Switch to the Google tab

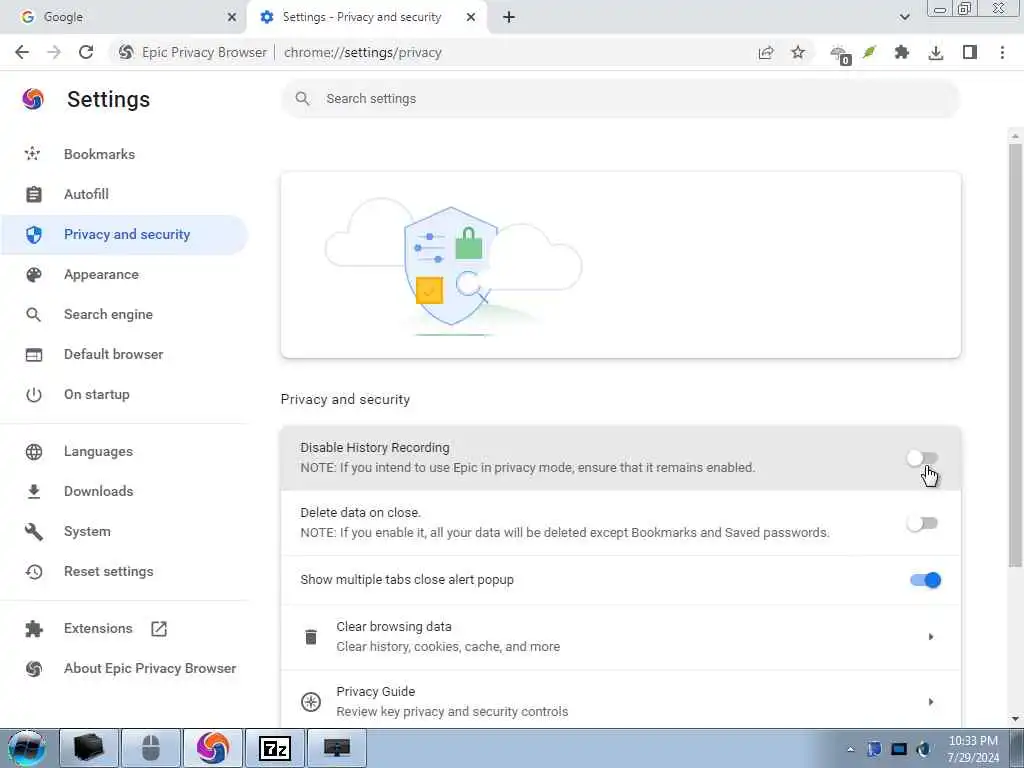[123, 17]
